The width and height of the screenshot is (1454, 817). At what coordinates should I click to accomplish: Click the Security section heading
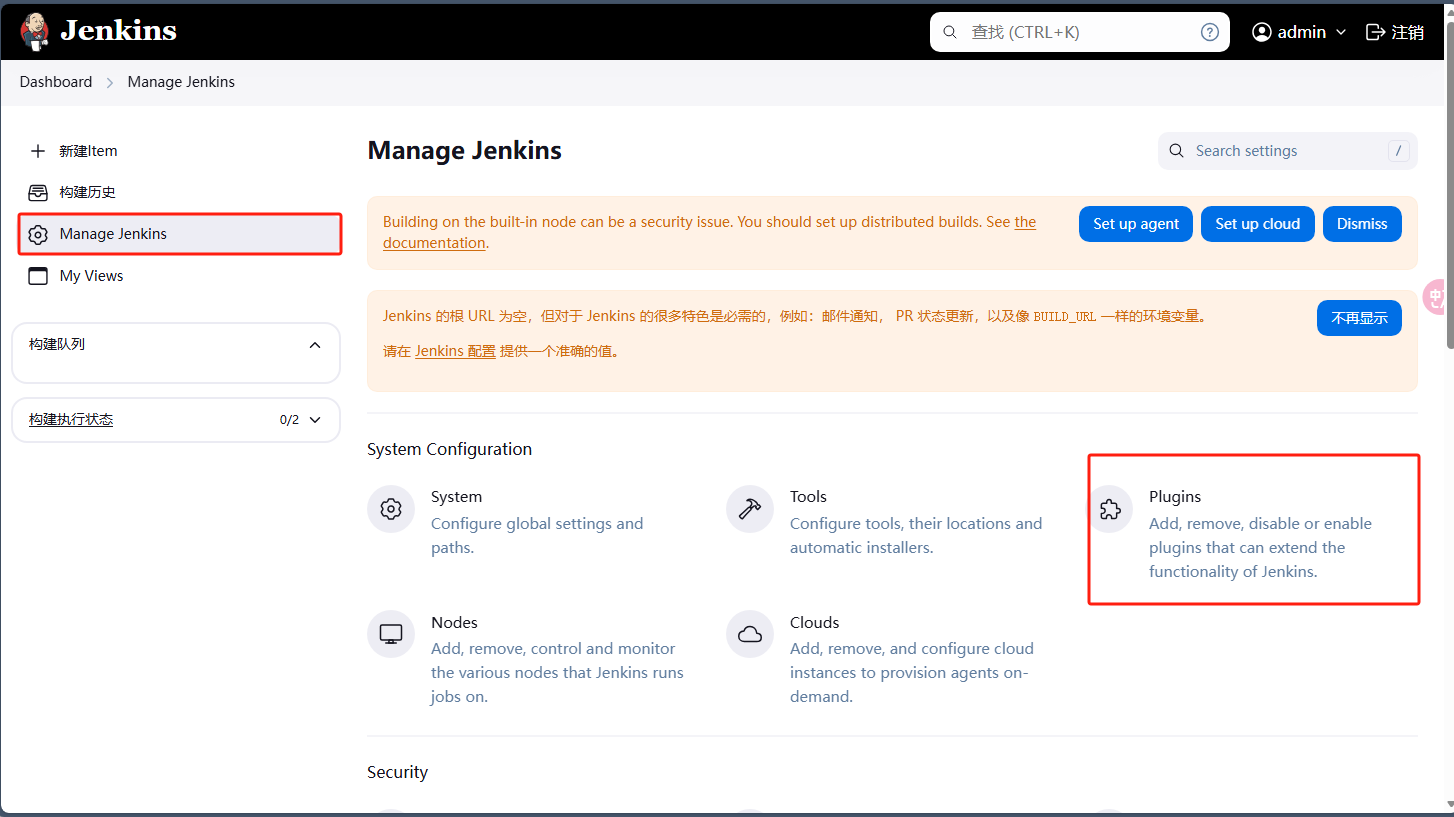pyautogui.click(x=397, y=772)
